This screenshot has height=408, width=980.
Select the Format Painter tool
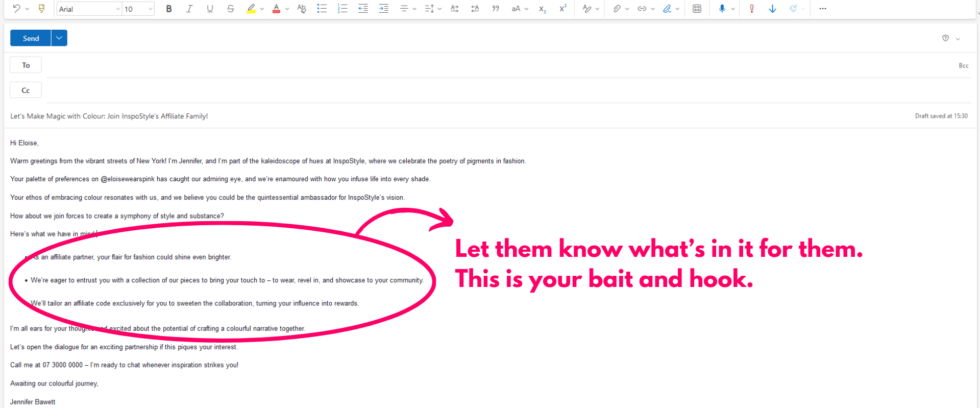click(41, 9)
